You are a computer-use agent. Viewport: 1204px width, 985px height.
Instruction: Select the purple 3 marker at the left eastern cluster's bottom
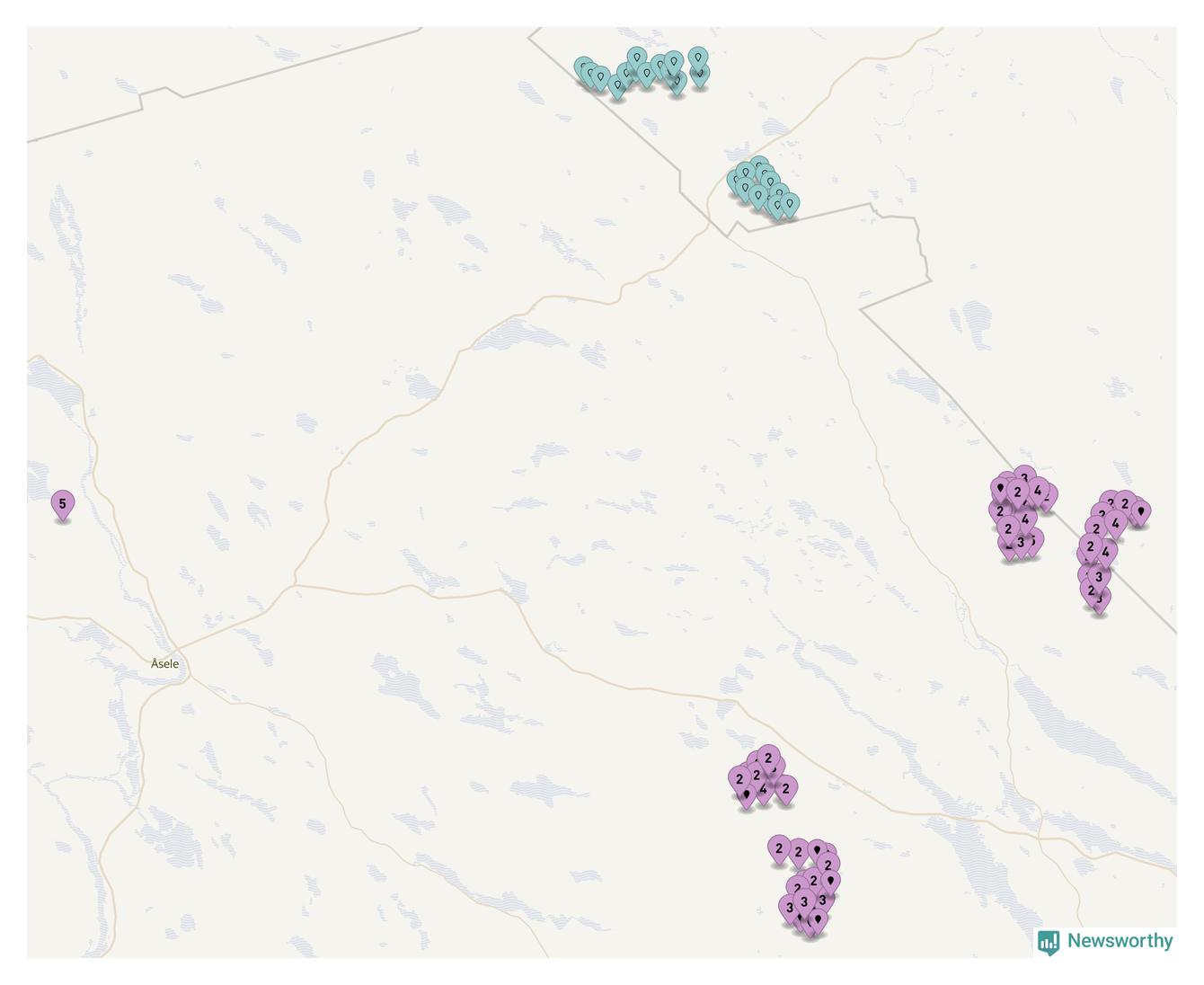(x=1021, y=544)
